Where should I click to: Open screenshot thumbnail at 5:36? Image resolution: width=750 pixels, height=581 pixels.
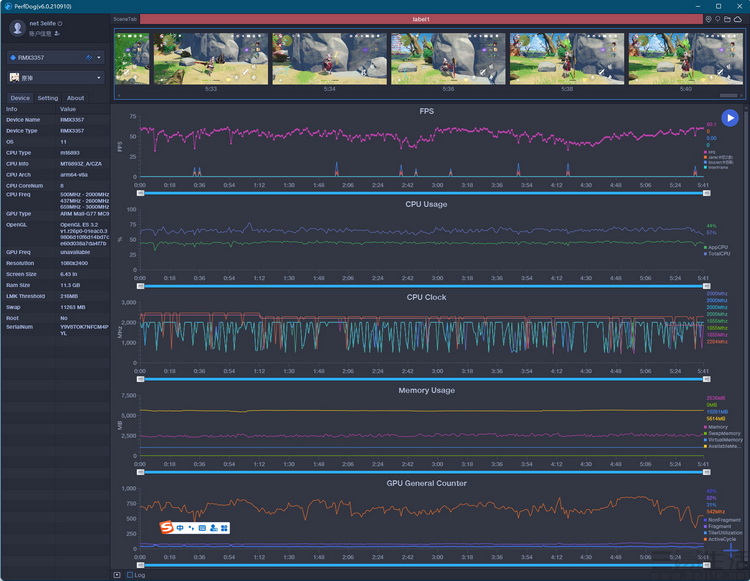(x=448, y=59)
